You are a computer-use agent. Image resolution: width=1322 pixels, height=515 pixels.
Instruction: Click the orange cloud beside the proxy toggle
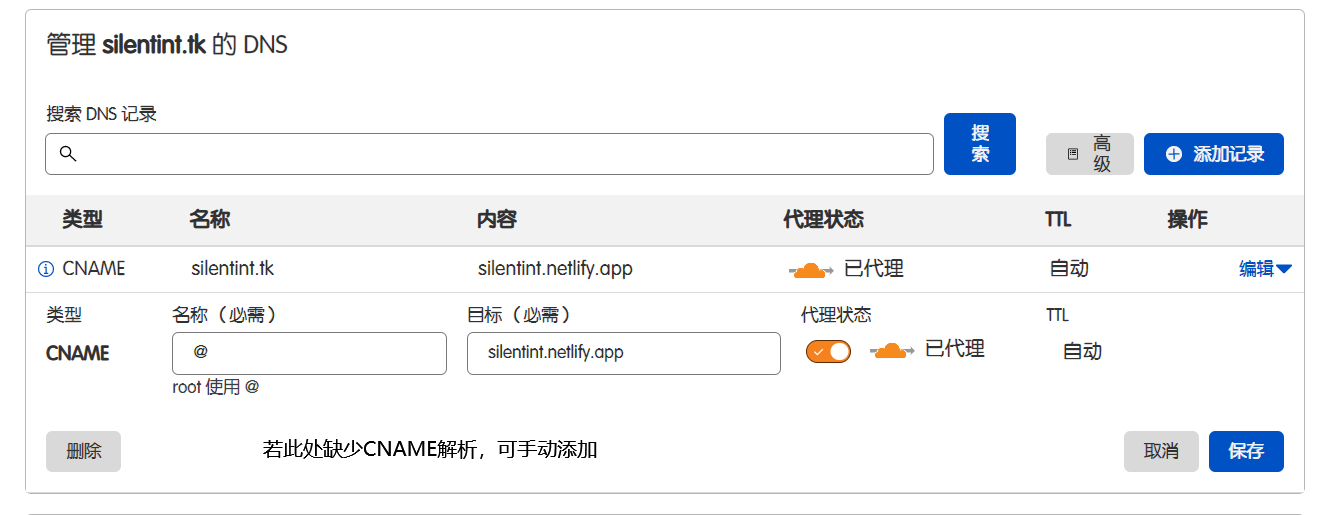(892, 350)
